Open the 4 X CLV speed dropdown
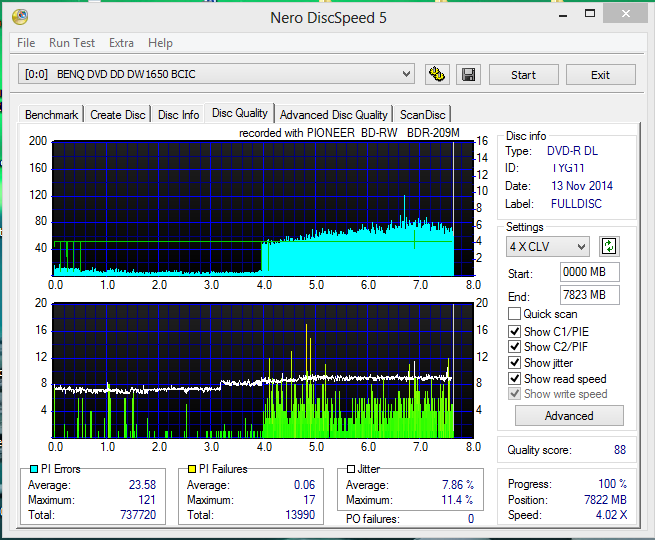Viewport: 655px width, 540px height. (x=548, y=246)
